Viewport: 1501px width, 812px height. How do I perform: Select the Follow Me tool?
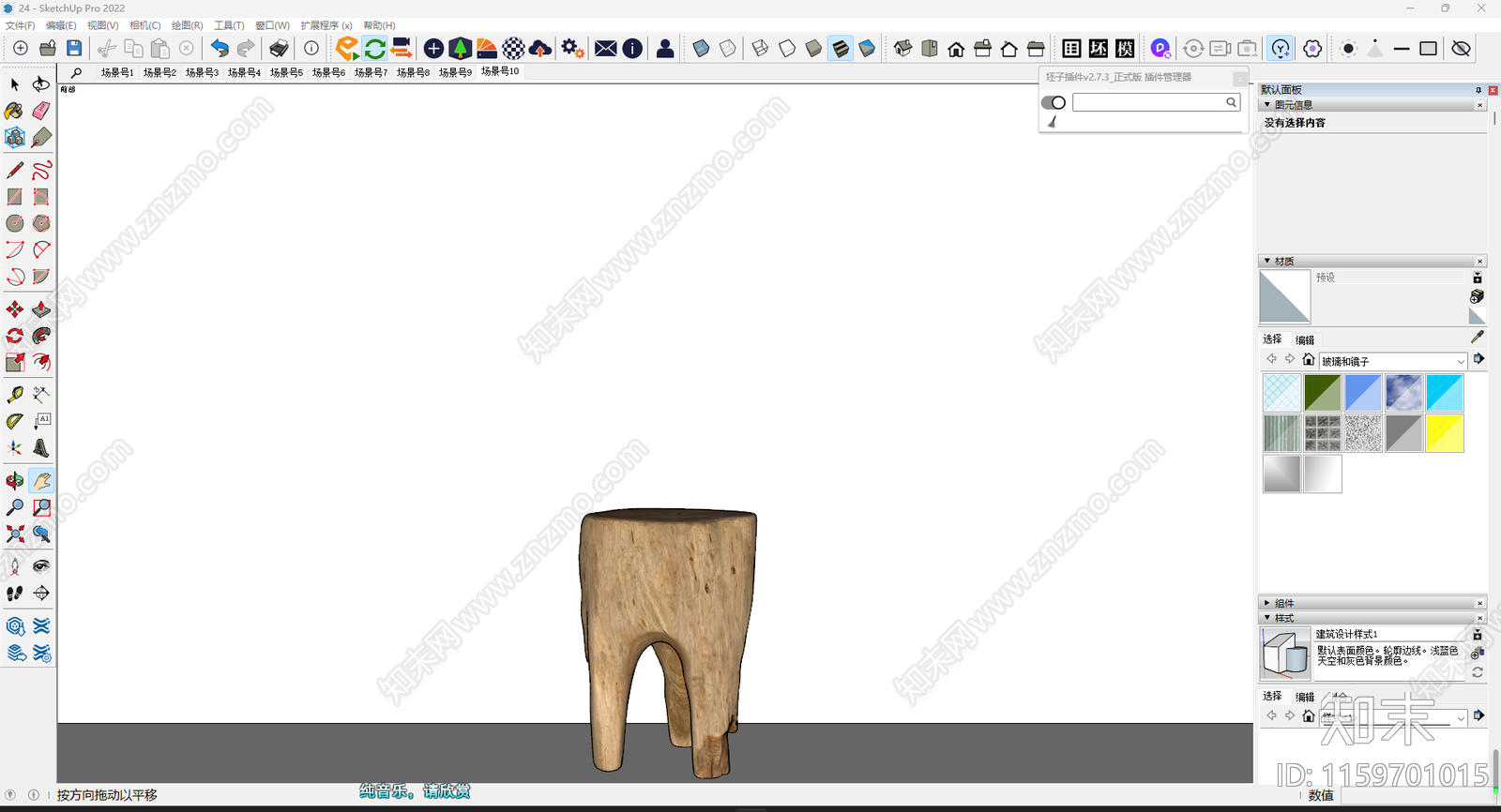pyautogui.click(x=41, y=336)
